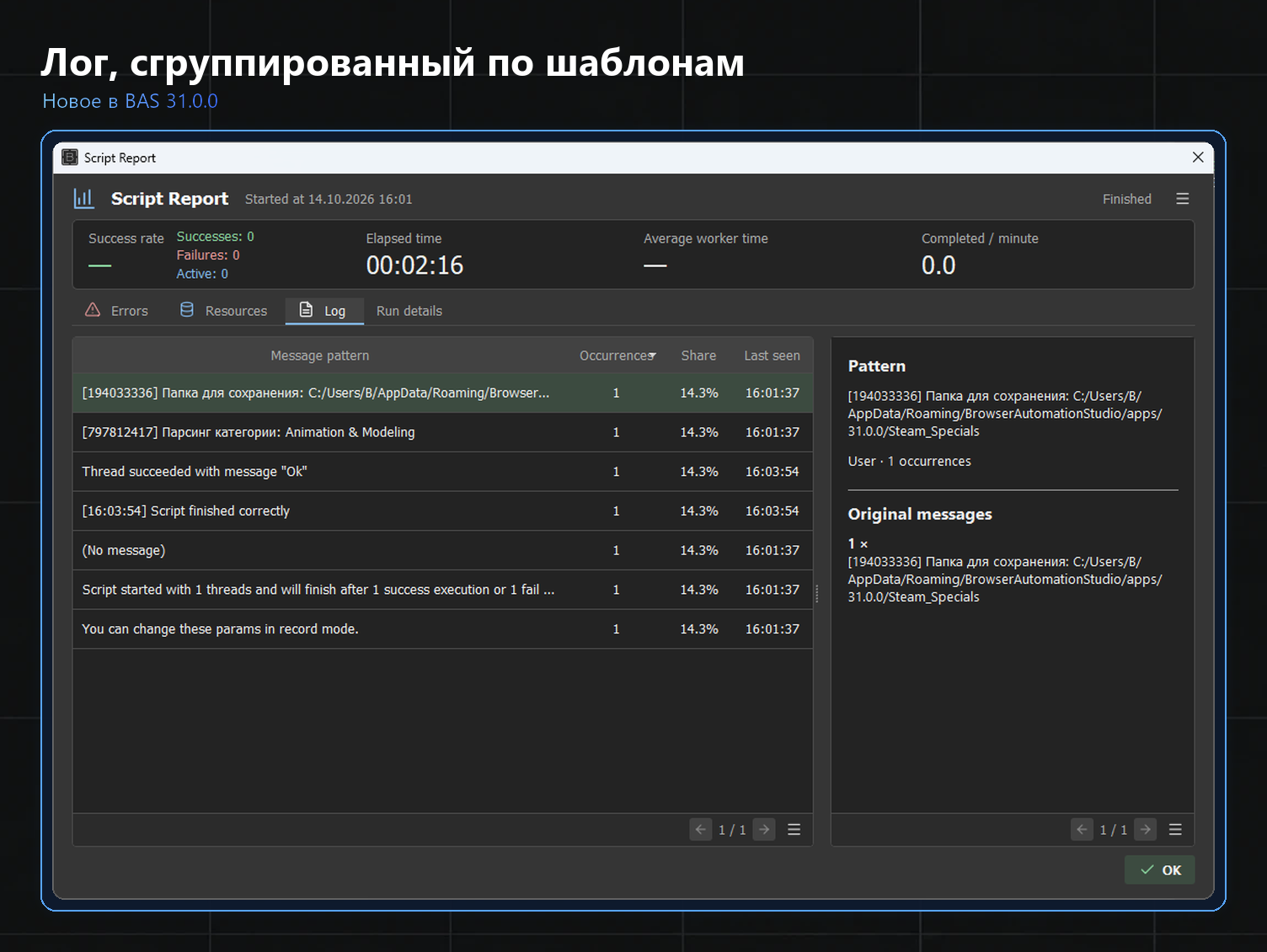
Task: Click the 'Failures: 0' counter
Action: pyautogui.click(x=208, y=255)
